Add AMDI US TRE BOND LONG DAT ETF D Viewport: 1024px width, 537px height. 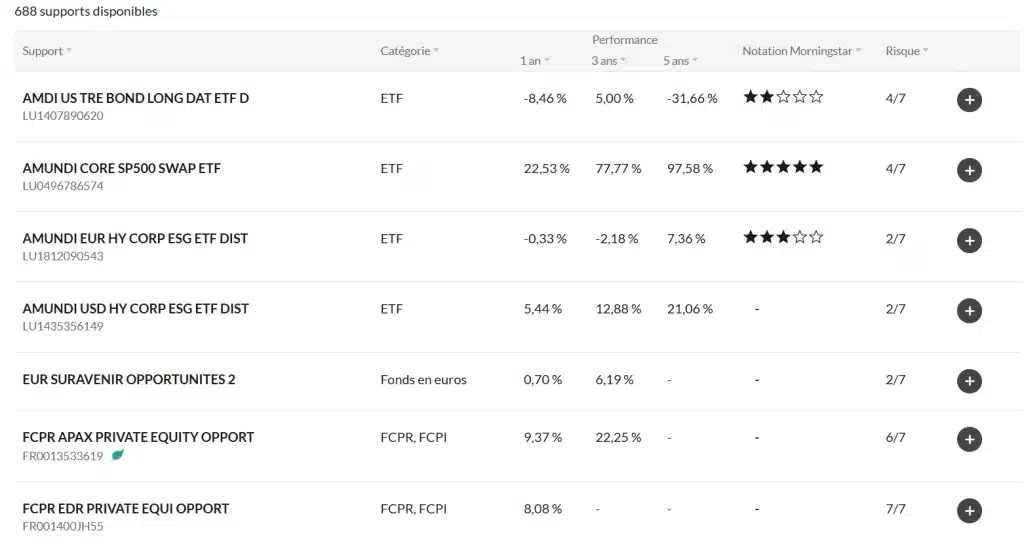pyautogui.click(x=969, y=100)
